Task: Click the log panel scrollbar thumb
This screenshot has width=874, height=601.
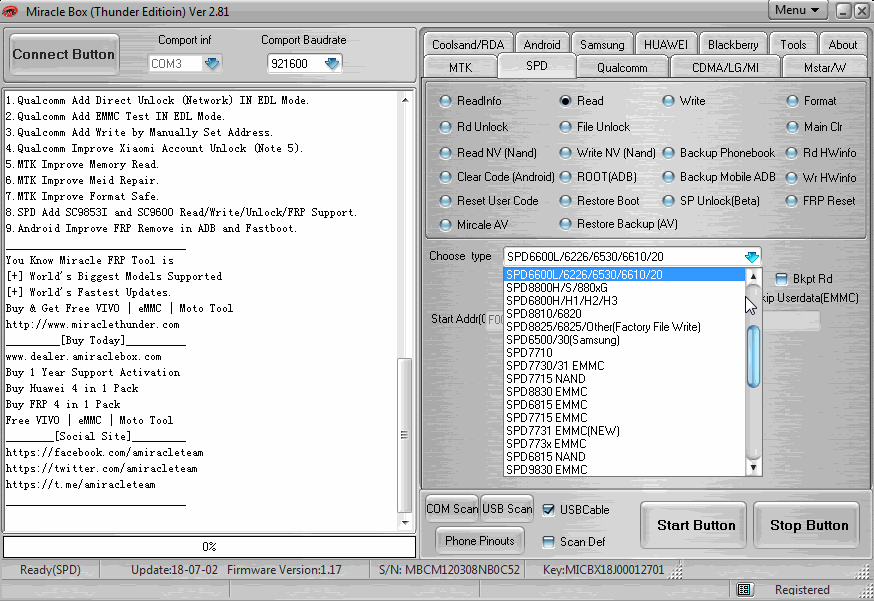Action: (405, 435)
